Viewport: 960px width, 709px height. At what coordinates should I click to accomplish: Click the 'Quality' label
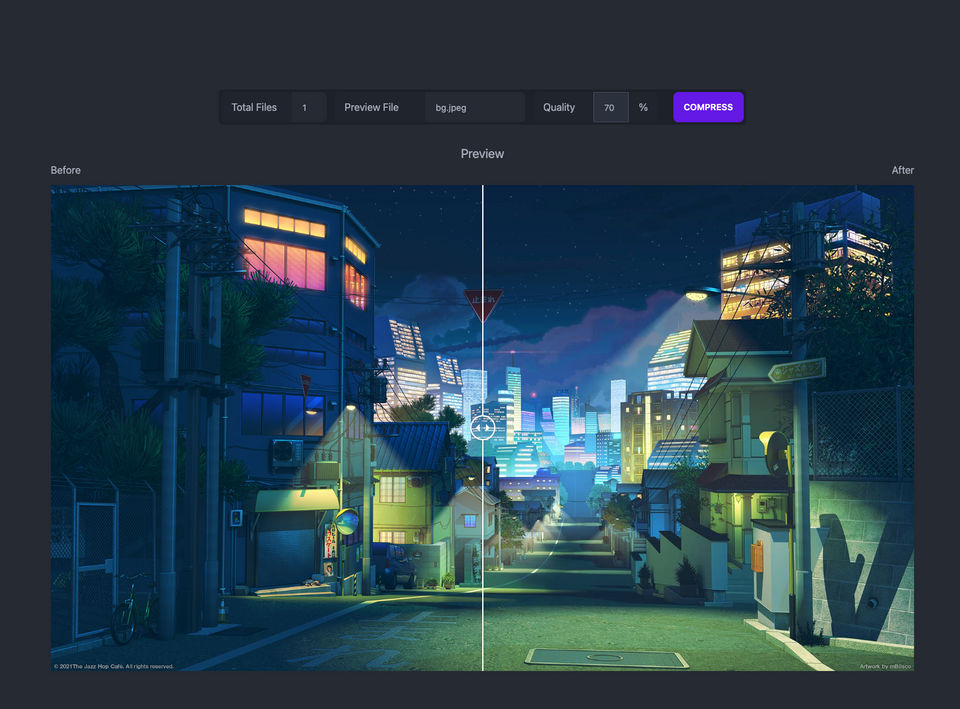[x=559, y=107]
